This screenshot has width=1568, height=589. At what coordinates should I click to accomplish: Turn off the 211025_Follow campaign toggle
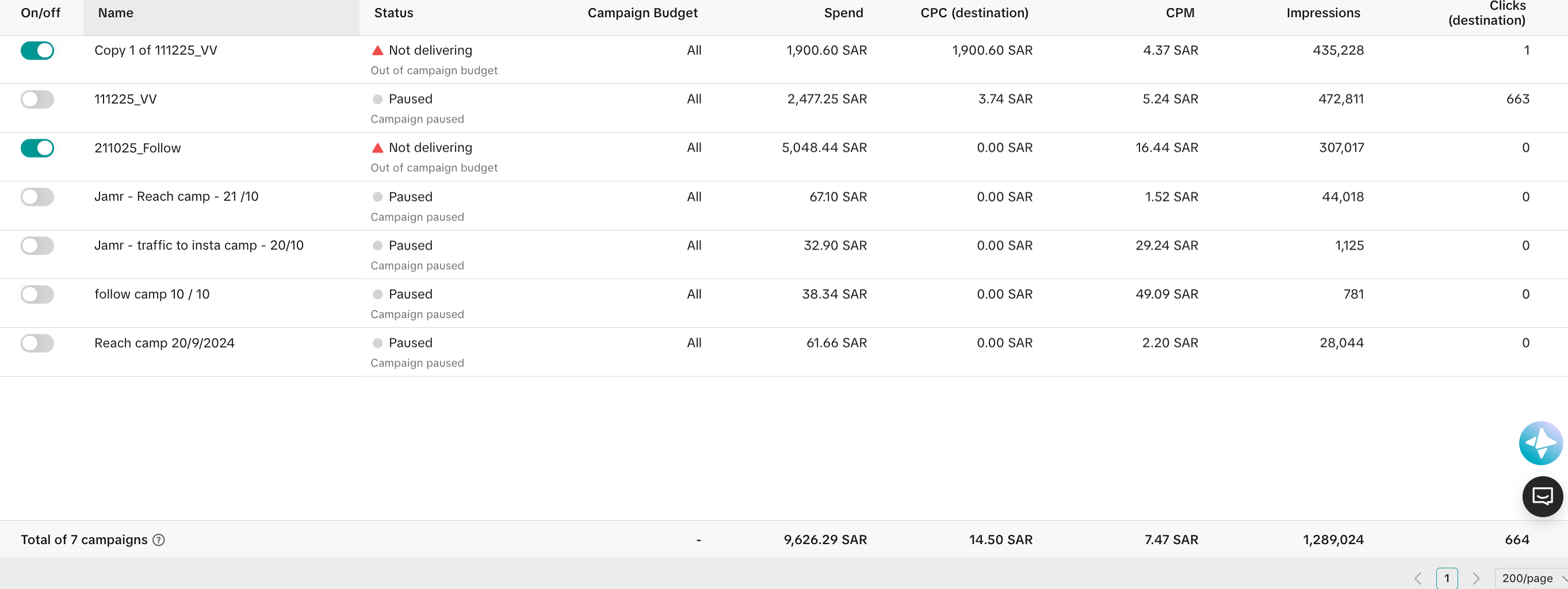(x=37, y=148)
